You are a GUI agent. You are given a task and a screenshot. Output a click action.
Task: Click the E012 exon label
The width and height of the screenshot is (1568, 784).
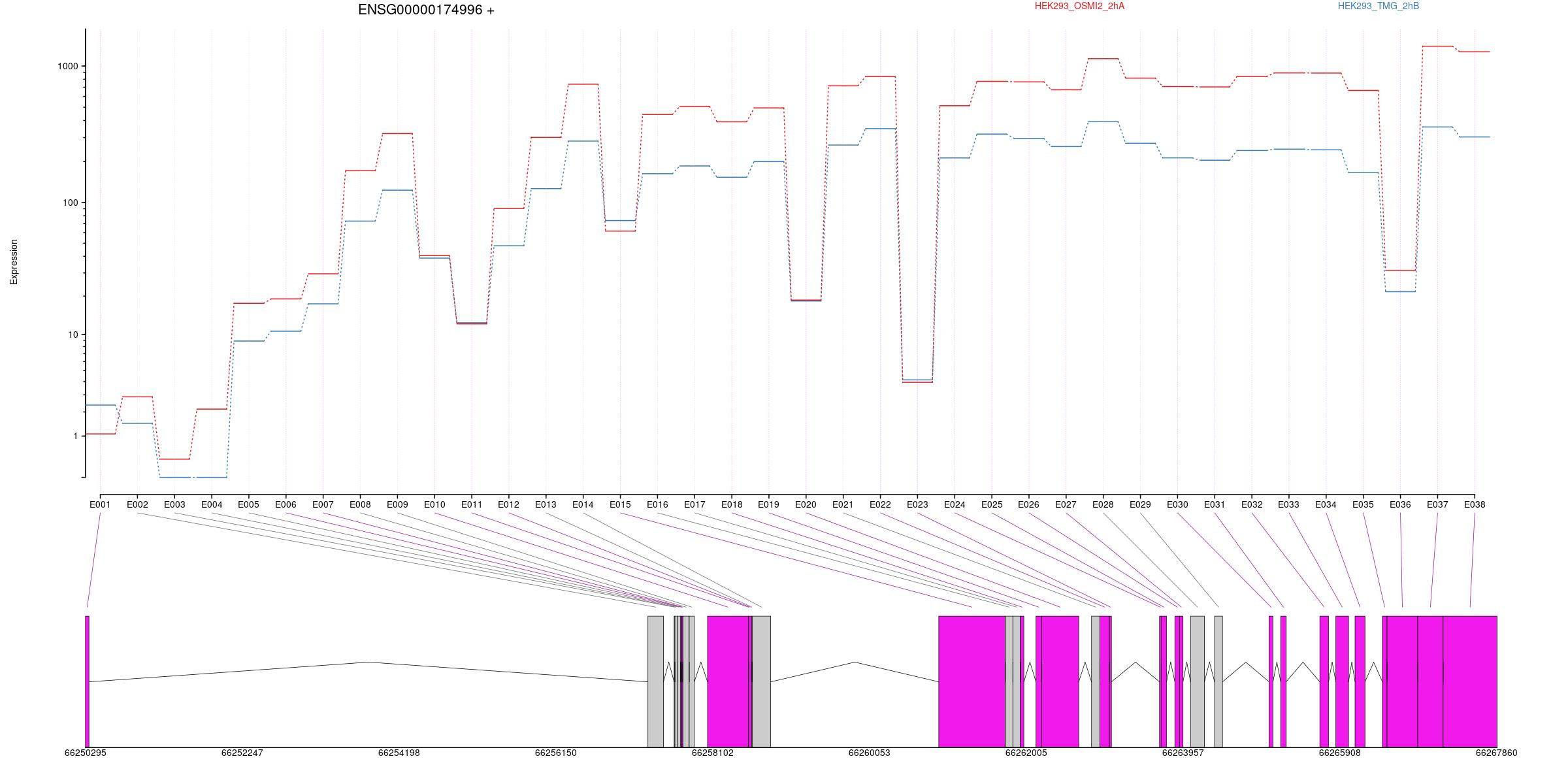tap(508, 504)
